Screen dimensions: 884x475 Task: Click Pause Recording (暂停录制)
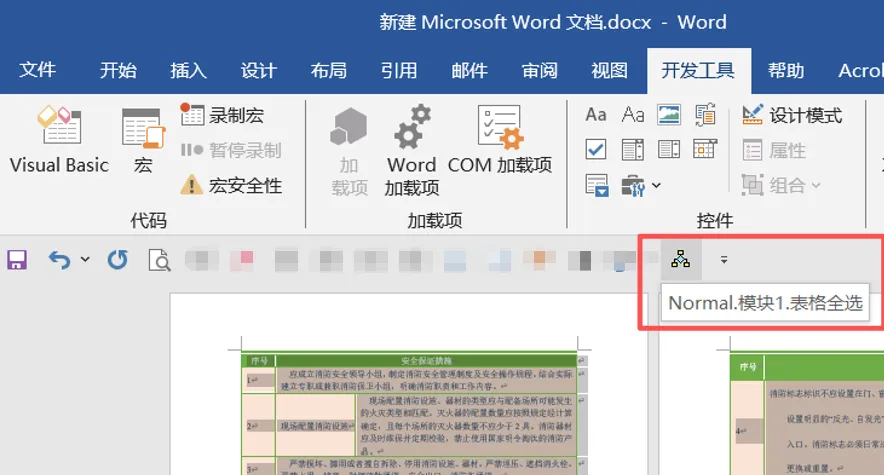tap(231, 150)
